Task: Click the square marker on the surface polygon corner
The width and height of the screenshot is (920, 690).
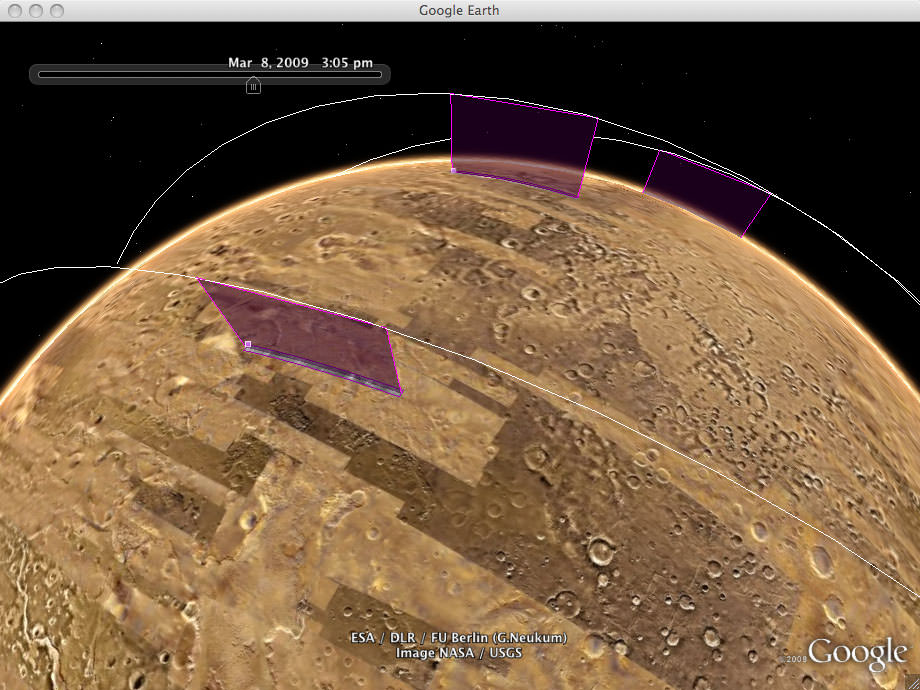Action: (247, 344)
